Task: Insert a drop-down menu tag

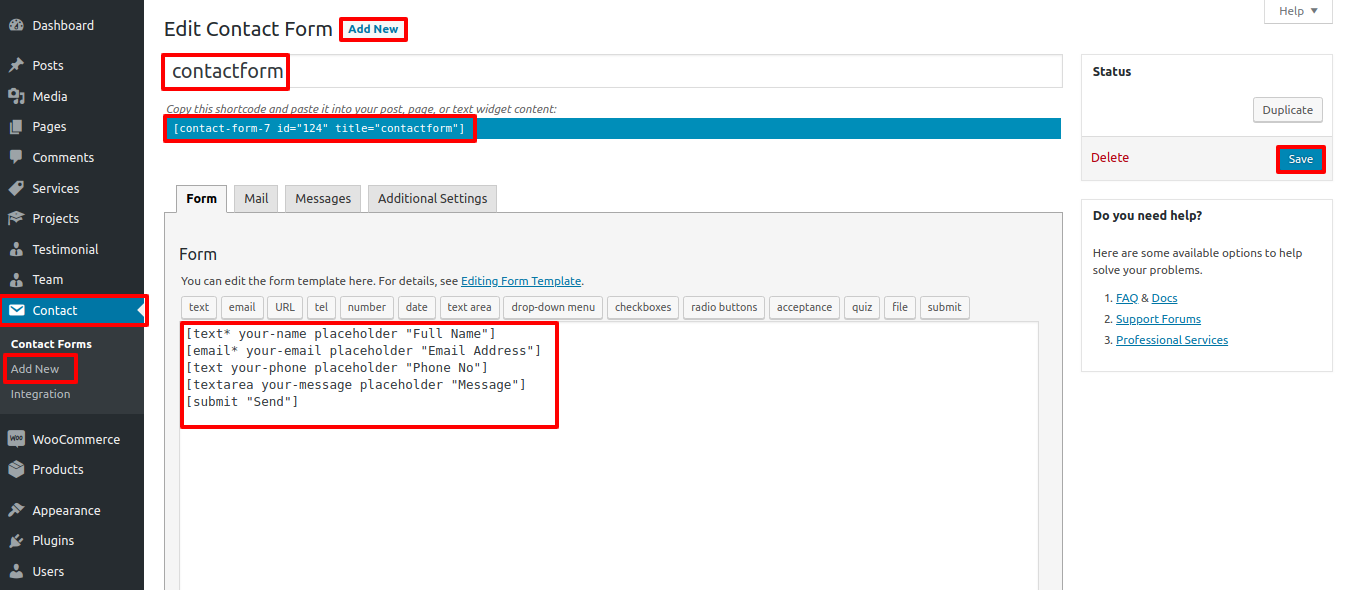Action: coord(553,307)
